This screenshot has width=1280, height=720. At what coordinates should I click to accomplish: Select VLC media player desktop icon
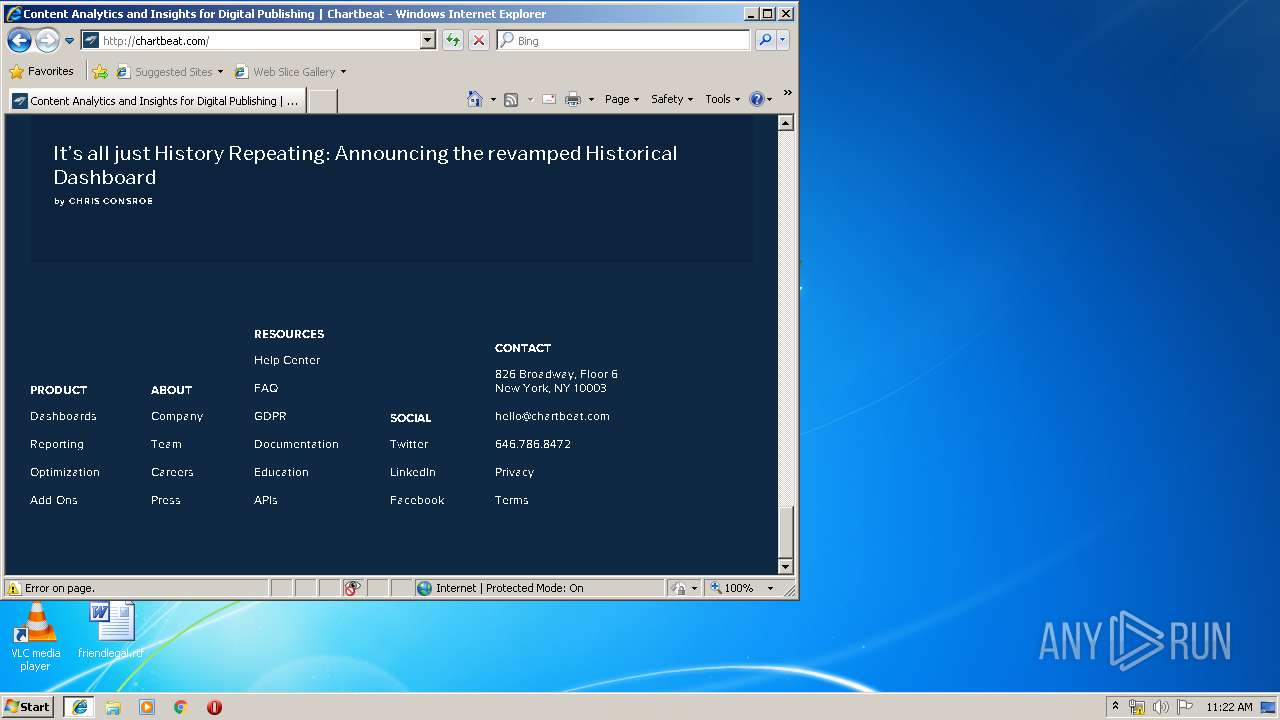point(35,636)
